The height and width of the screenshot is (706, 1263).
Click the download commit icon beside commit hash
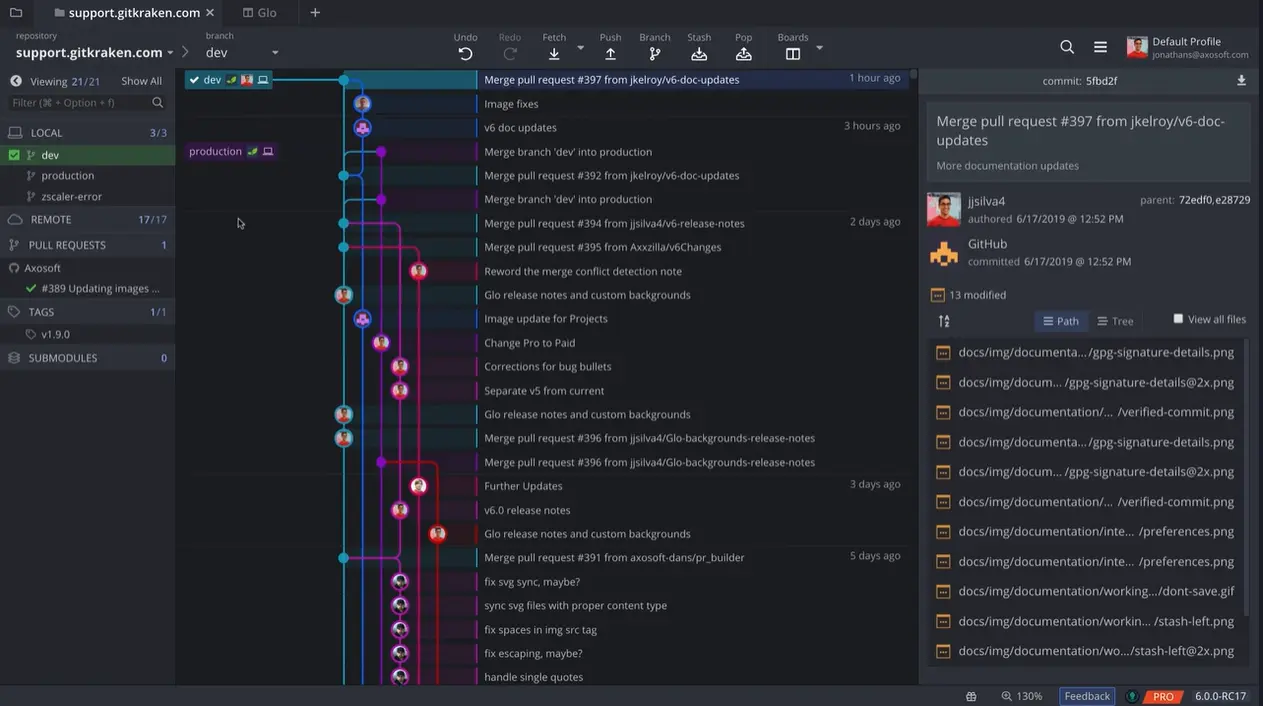1241,81
